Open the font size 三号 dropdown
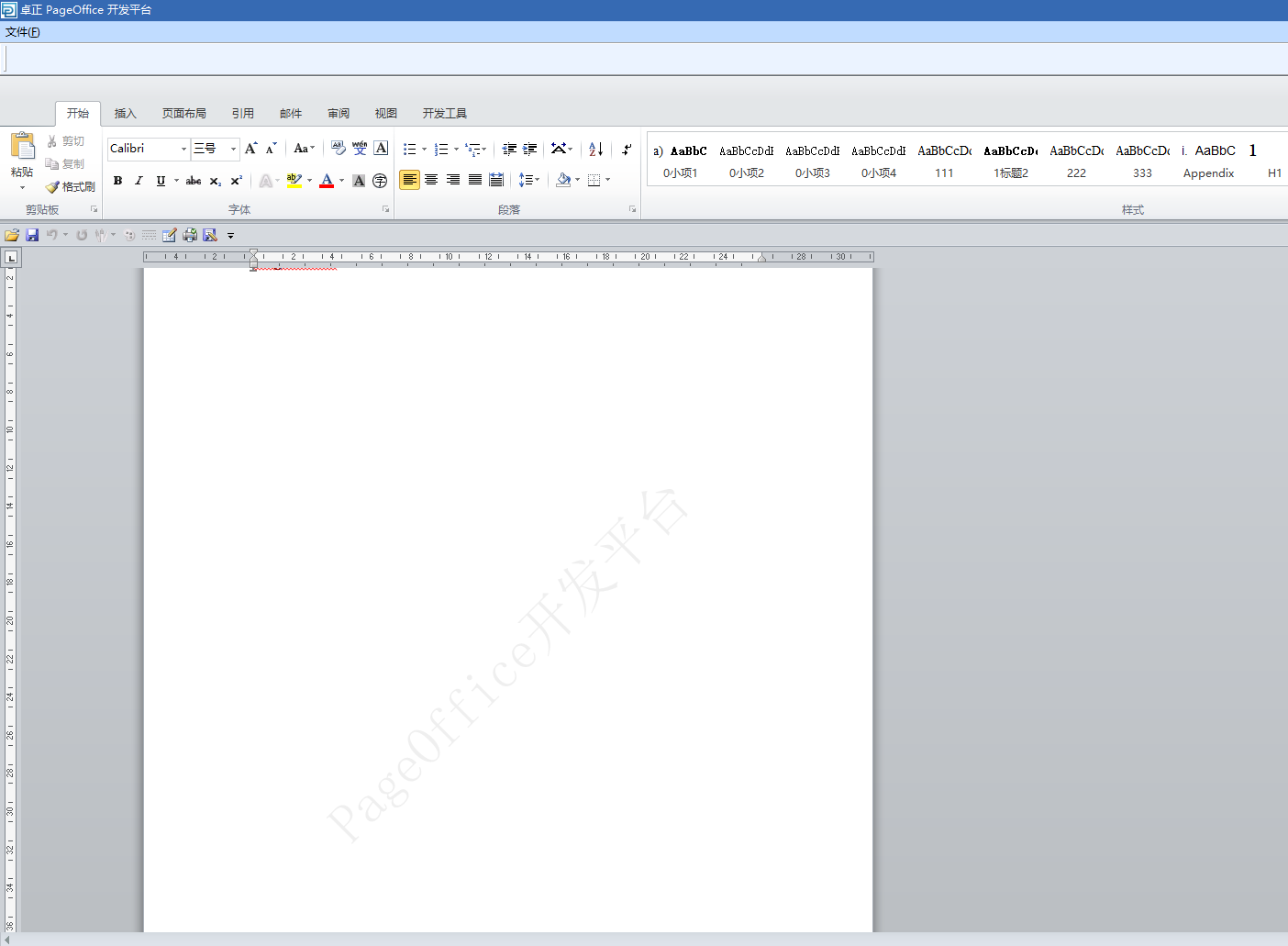The height and width of the screenshot is (946, 1288). 233,149
